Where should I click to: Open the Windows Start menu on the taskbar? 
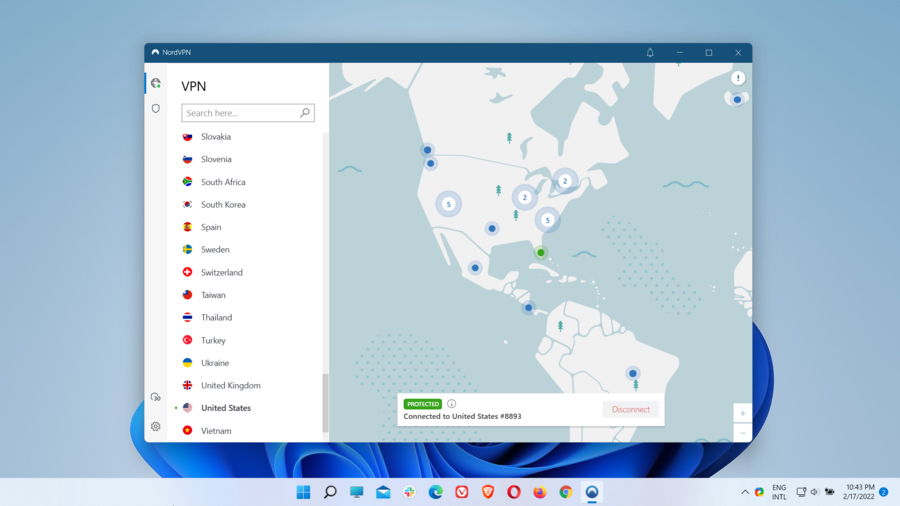pyautogui.click(x=303, y=492)
